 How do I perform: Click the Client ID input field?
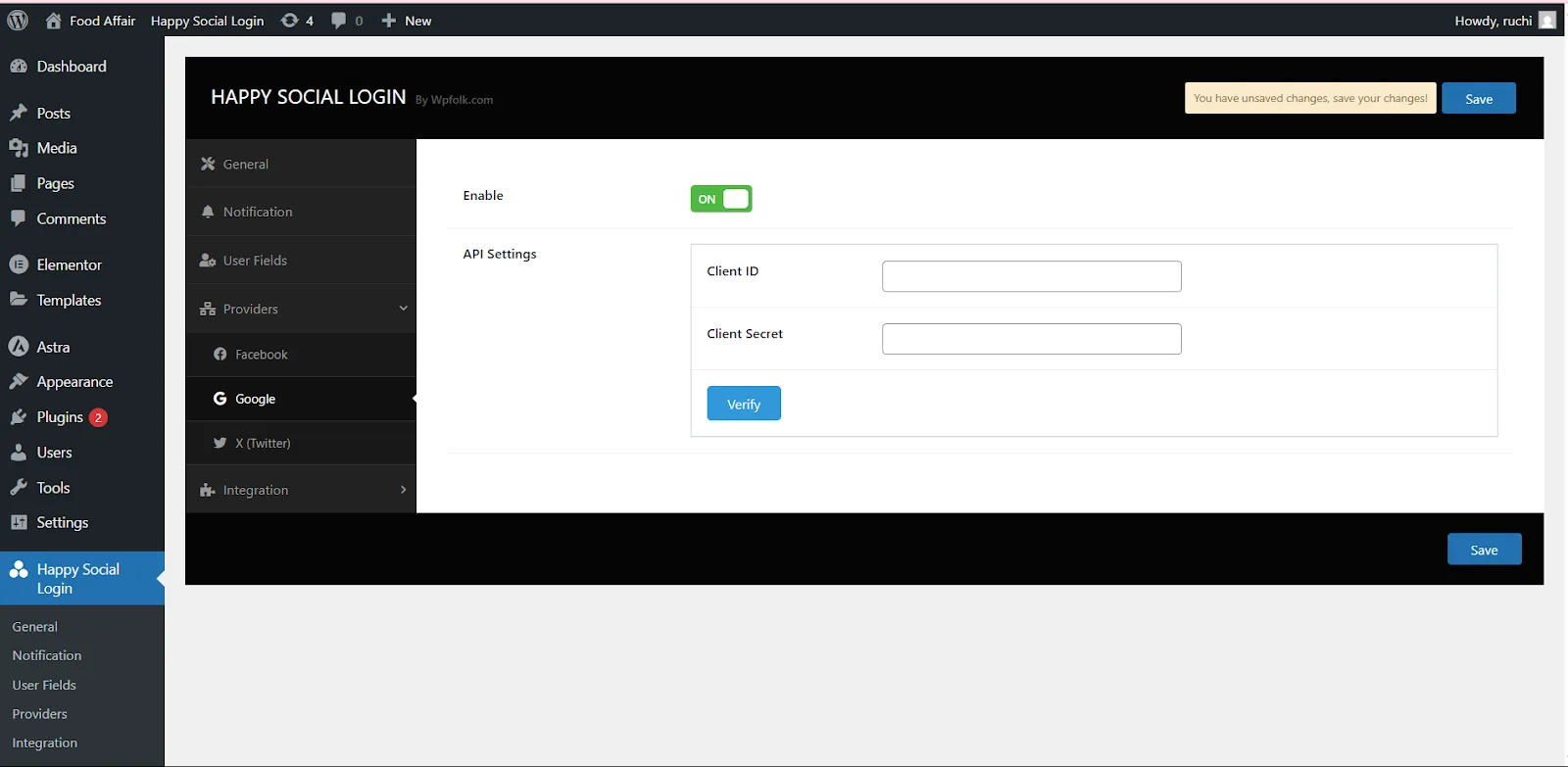[x=1031, y=276]
